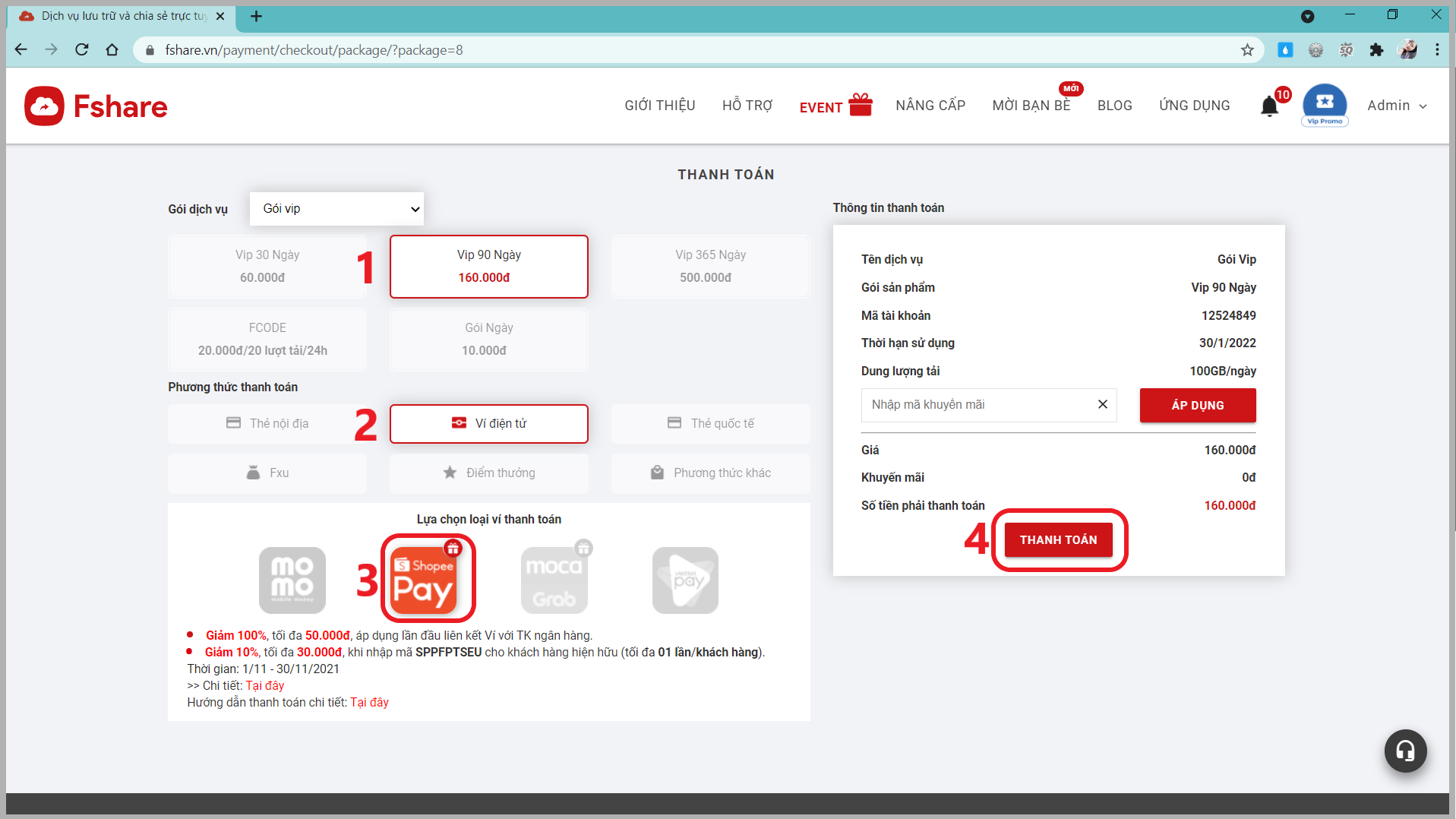
Task: Choose ShopeePay wallet icon
Action: (424, 580)
